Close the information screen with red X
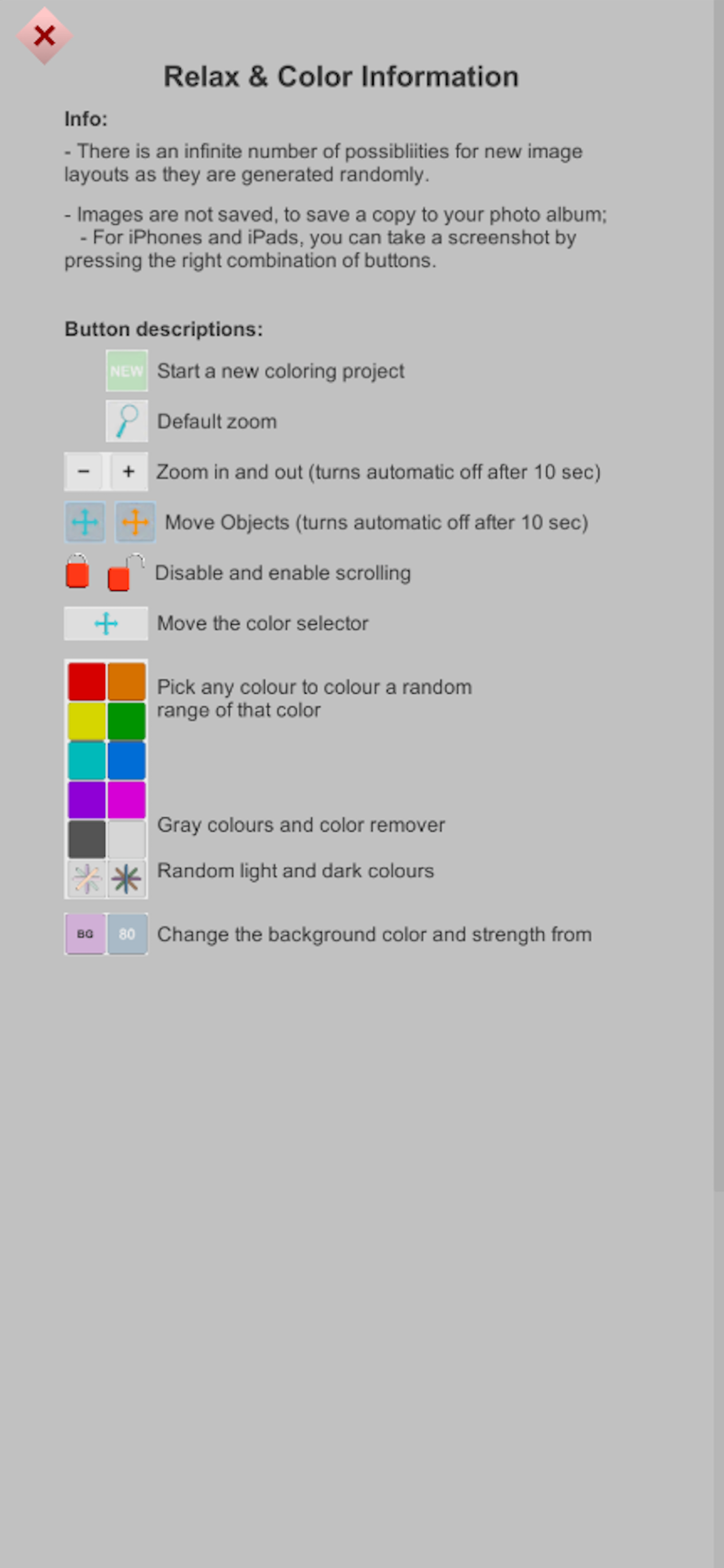 tap(45, 35)
